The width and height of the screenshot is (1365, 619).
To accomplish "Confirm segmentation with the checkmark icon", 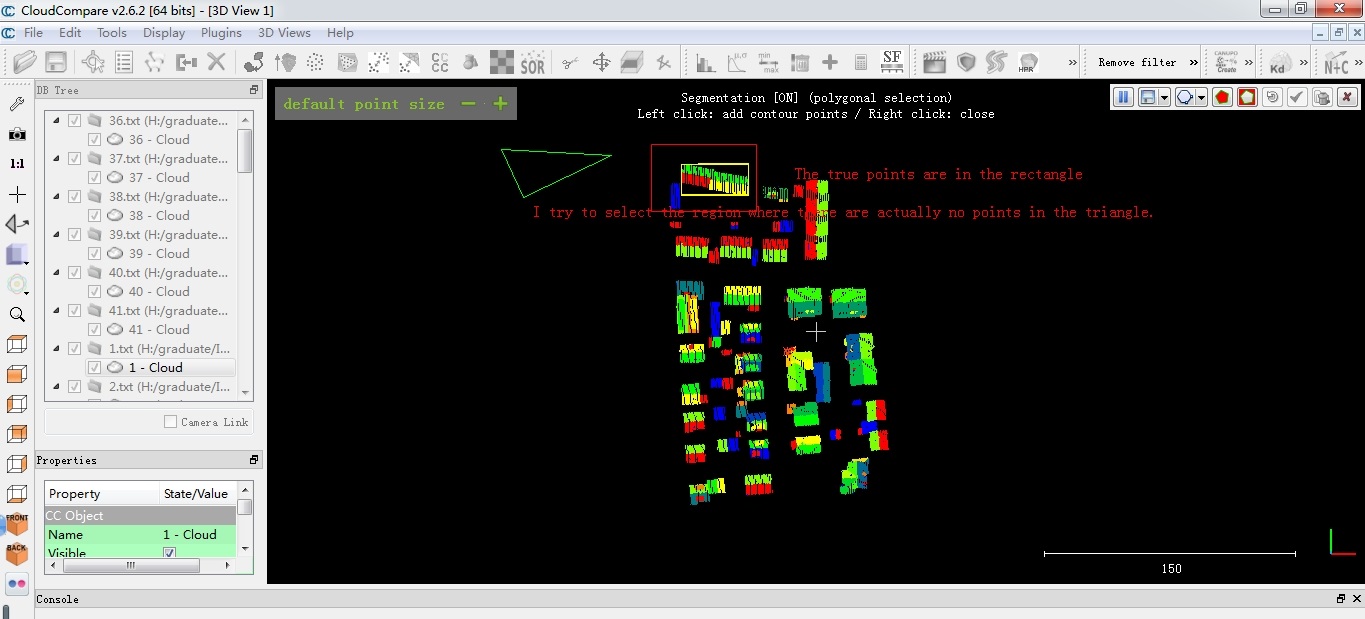I will [x=1297, y=97].
